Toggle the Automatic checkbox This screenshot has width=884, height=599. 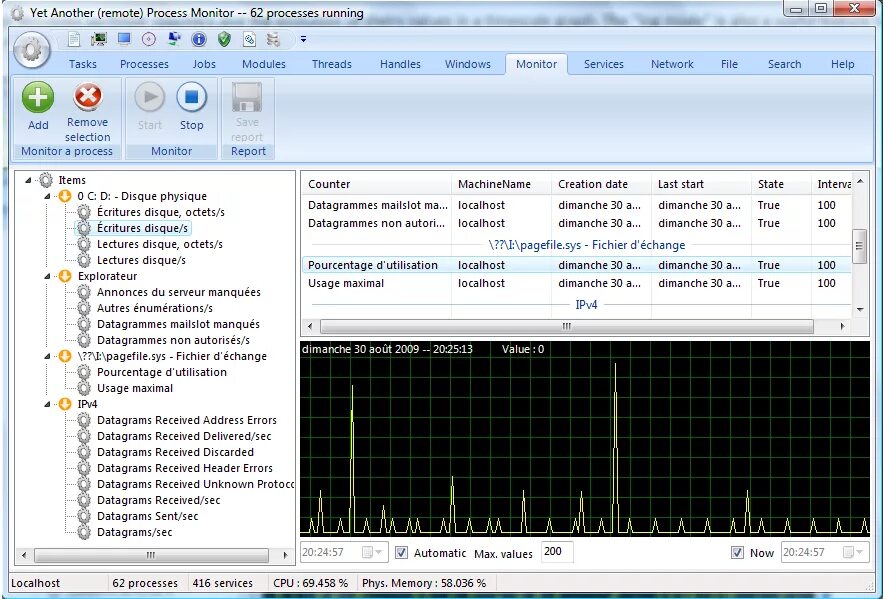point(401,553)
